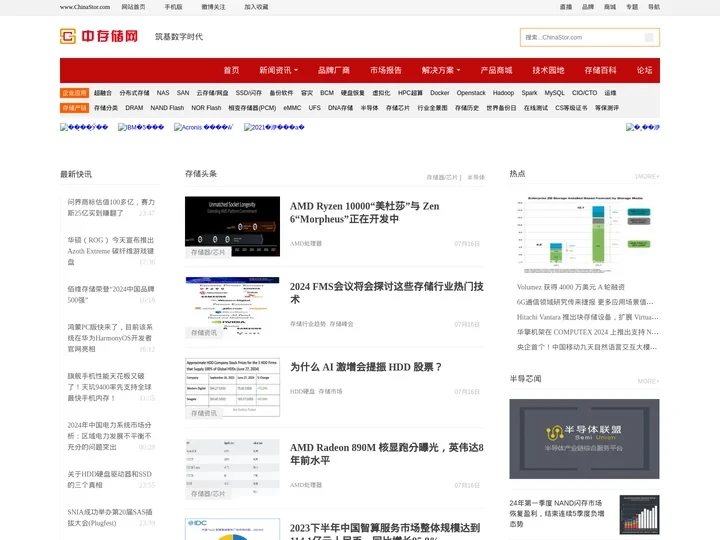Open the 分布式存储 category link
Image resolution: width=720 pixels, height=540 pixels.
point(134,93)
